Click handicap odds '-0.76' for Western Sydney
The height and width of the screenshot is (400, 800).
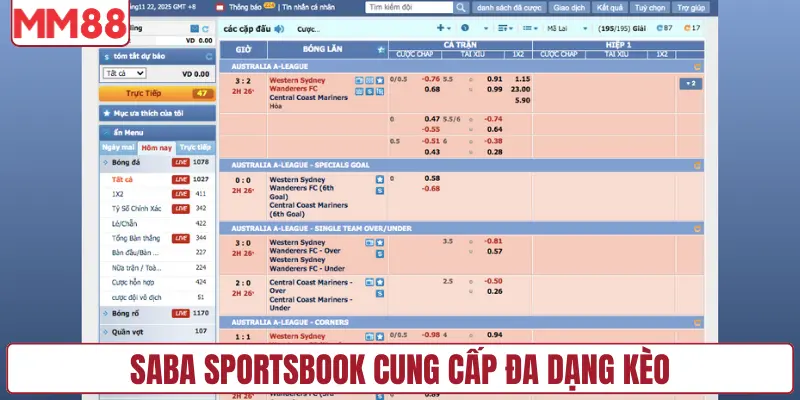[431, 79]
